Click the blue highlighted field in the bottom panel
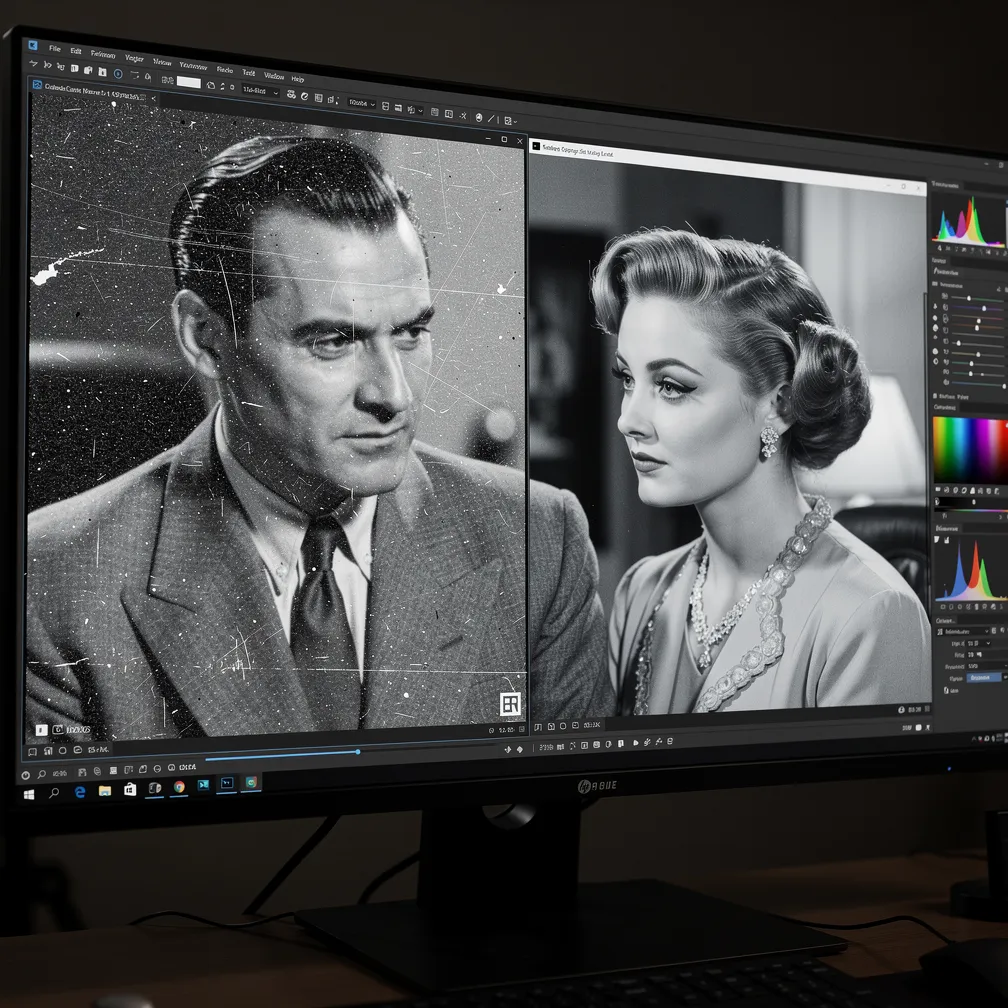The height and width of the screenshot is (1008, 1008). (984, 677)
